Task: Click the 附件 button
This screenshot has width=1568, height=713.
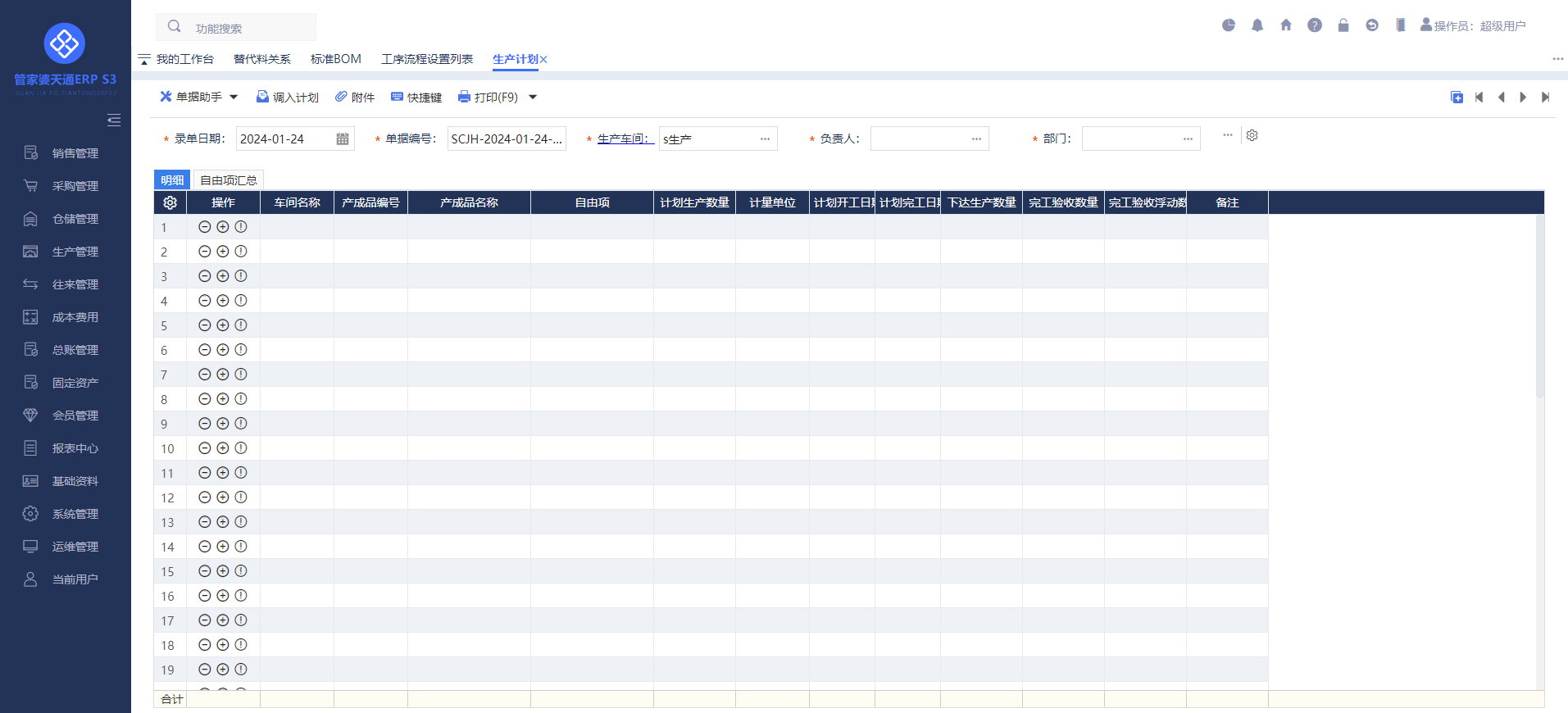Action: click(355, 97)
